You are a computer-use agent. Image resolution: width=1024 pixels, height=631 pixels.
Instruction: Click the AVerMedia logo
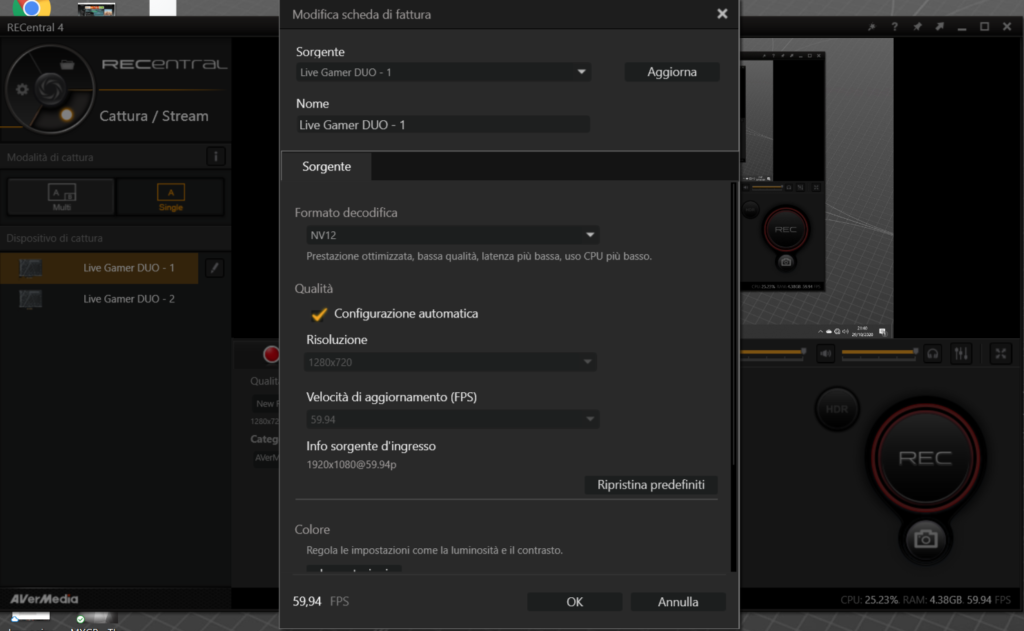pyautogui.click(x=44, y=599)
